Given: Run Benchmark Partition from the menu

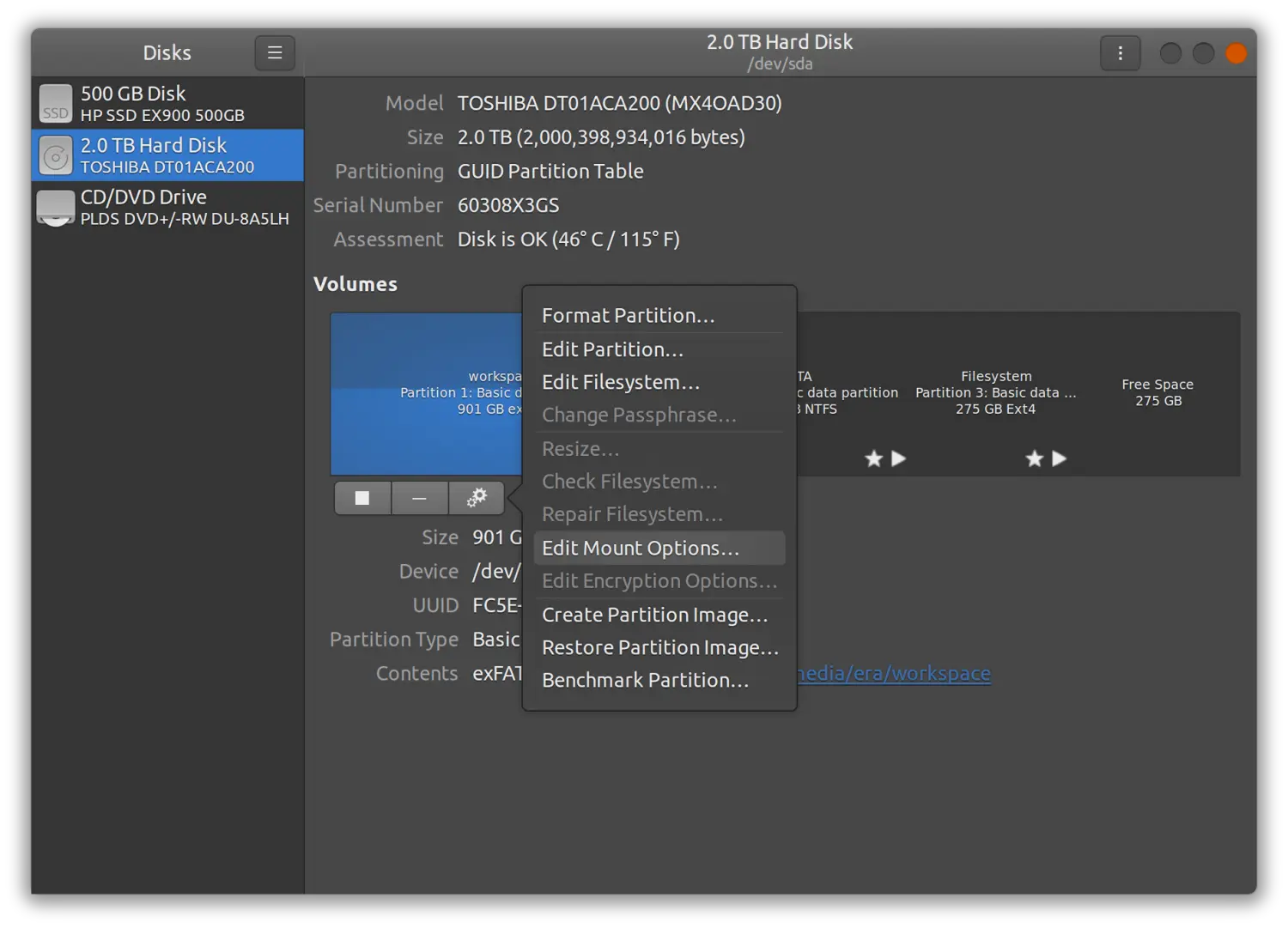Looking at the screenshot, I should (645, 680).
